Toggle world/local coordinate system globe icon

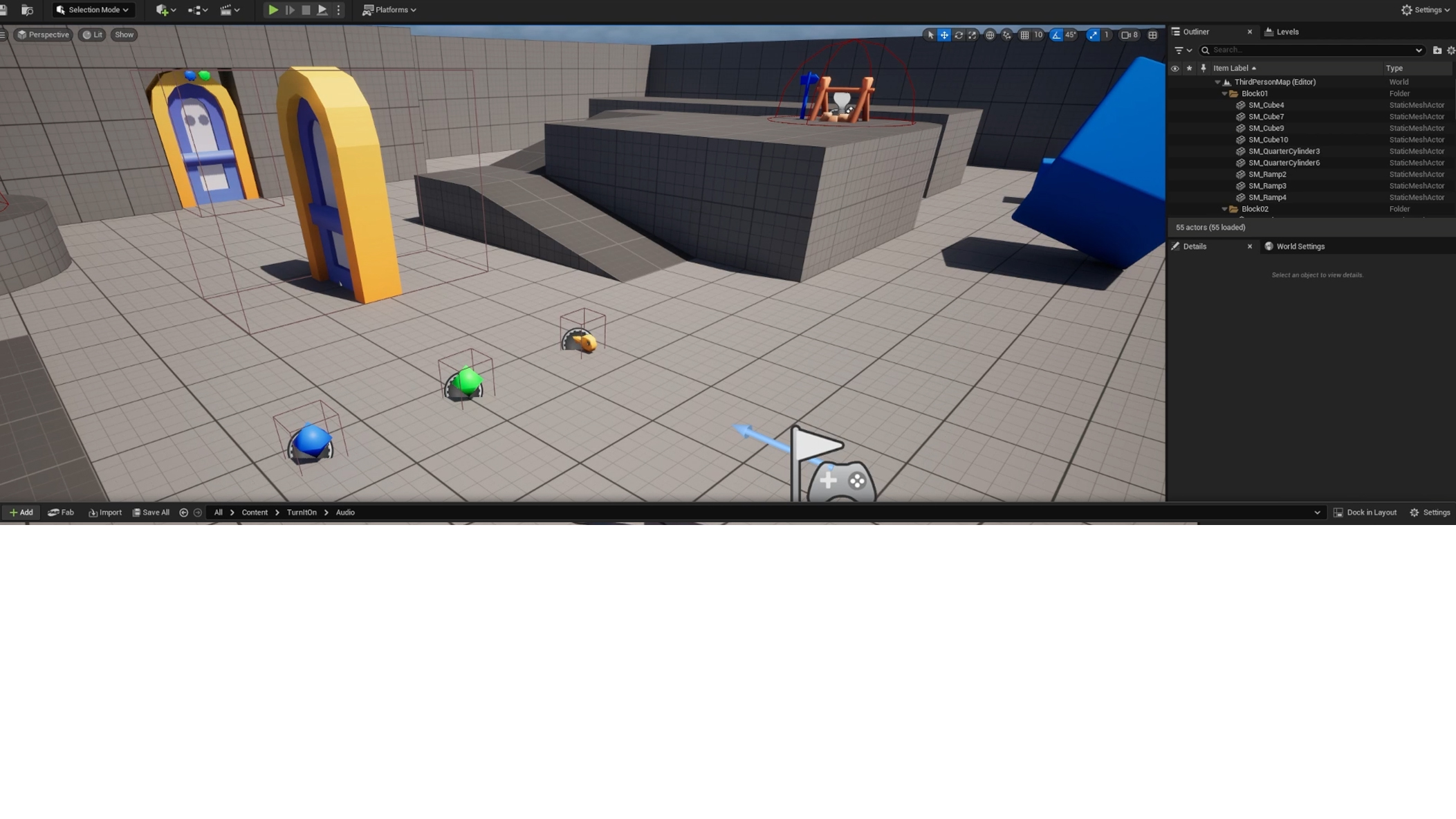pyautogui.click(x=990, y=35)
